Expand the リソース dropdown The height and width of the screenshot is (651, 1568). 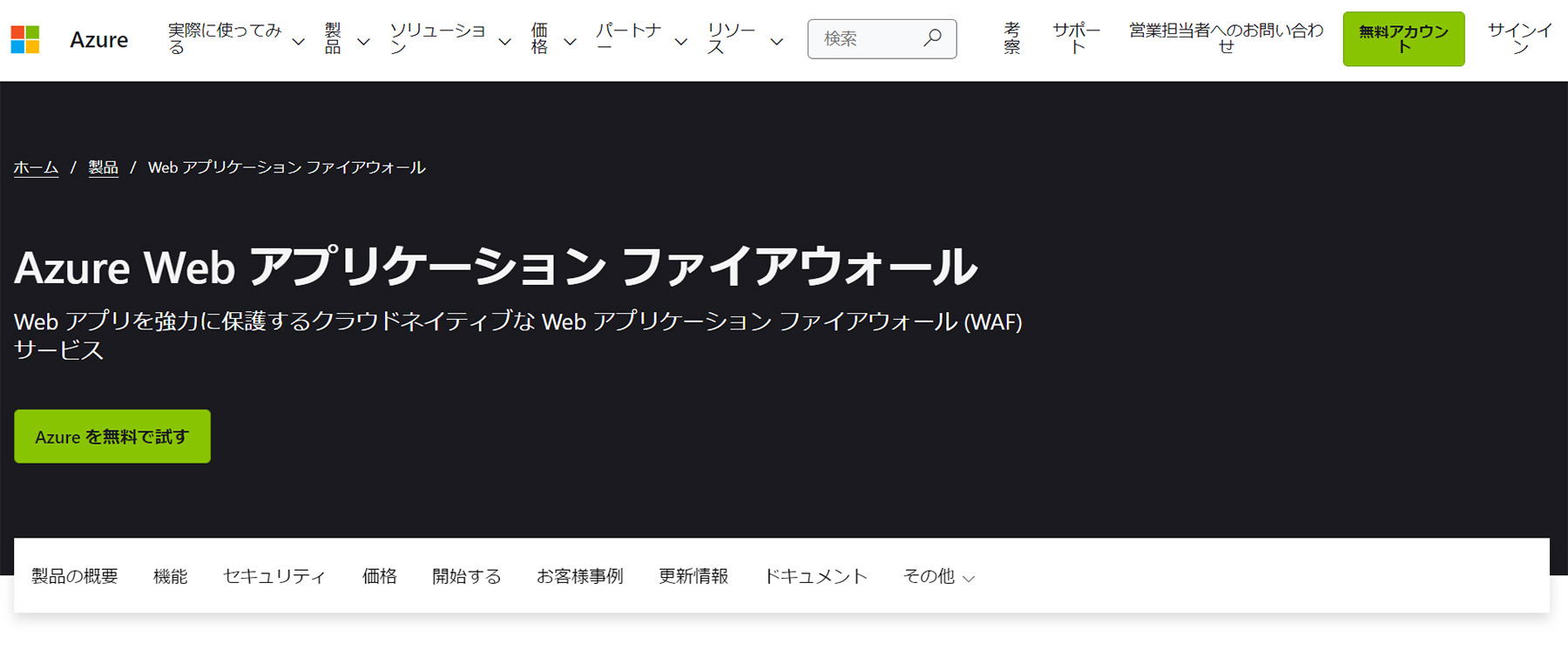pyautogui.click(x=745, y=39)
